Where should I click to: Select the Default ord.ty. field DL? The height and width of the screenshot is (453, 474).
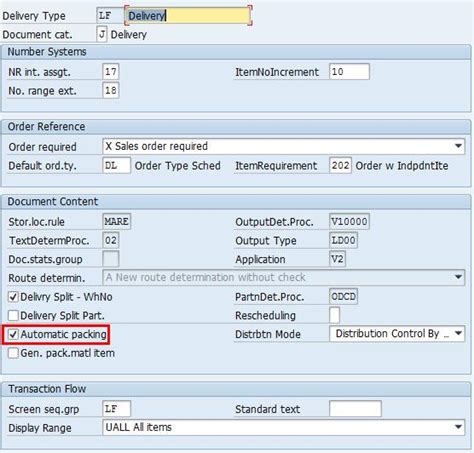[x=116, y=165]
